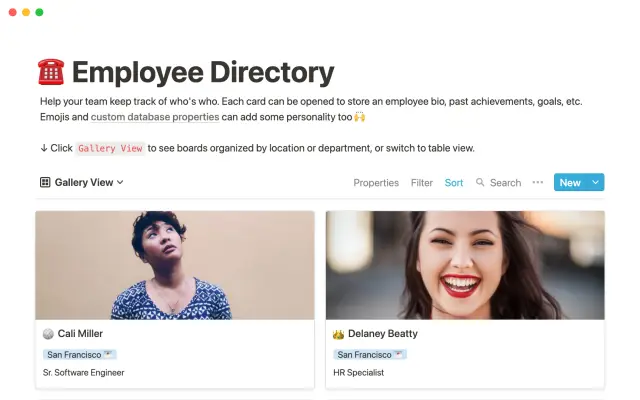The image size is (640, 400).
Task: Open Cali Miller's cover photo
Action: [x=175, y=265]
